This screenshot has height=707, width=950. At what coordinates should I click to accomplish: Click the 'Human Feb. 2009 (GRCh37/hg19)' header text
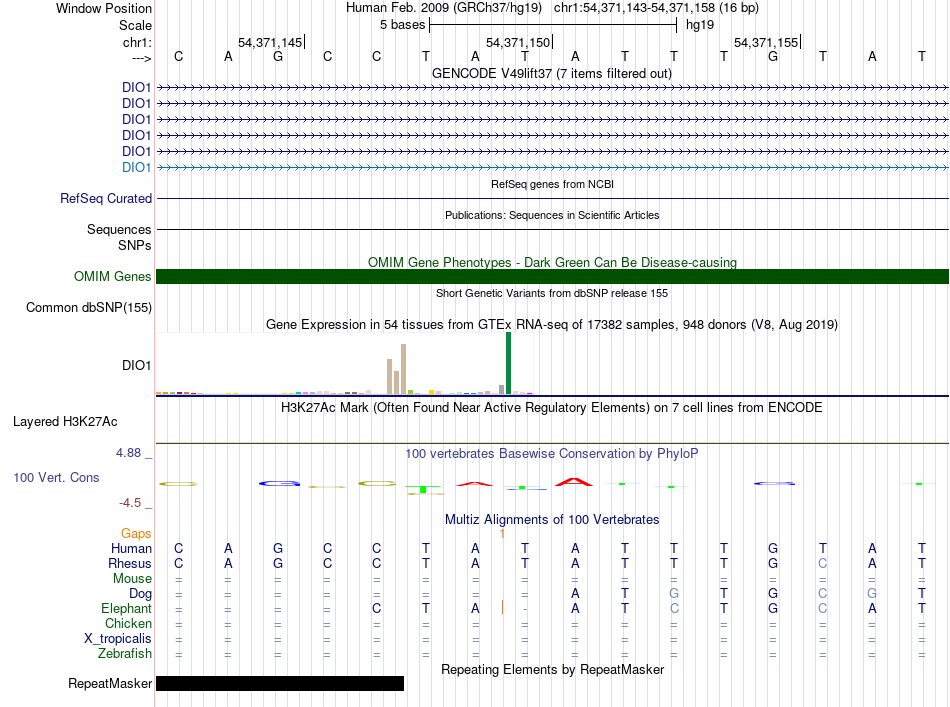[x=443, y=8]
